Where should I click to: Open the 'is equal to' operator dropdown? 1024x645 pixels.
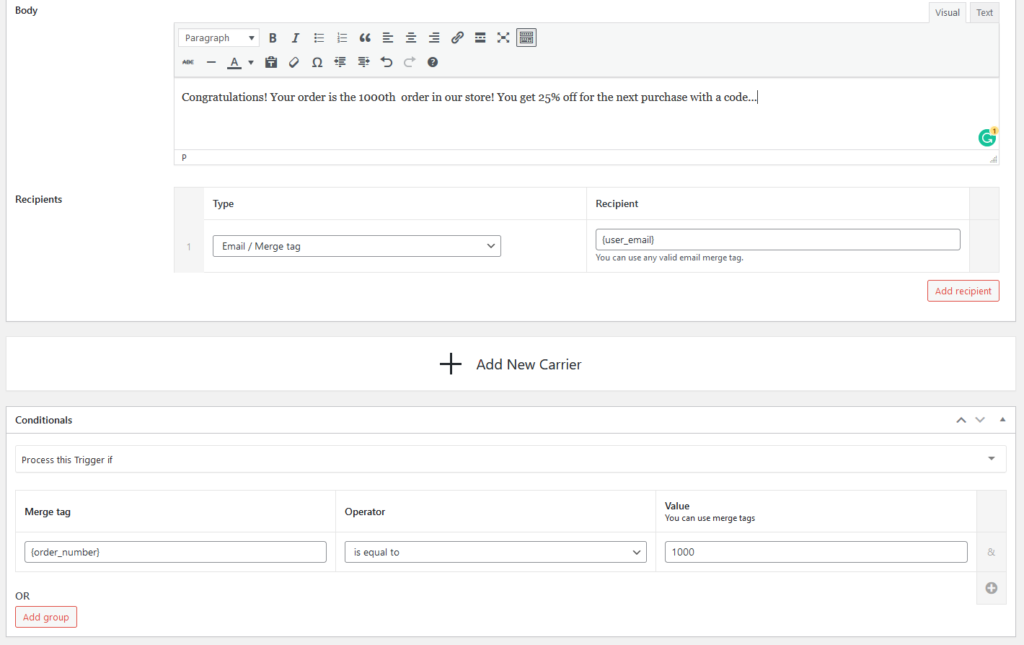(495, 552)
